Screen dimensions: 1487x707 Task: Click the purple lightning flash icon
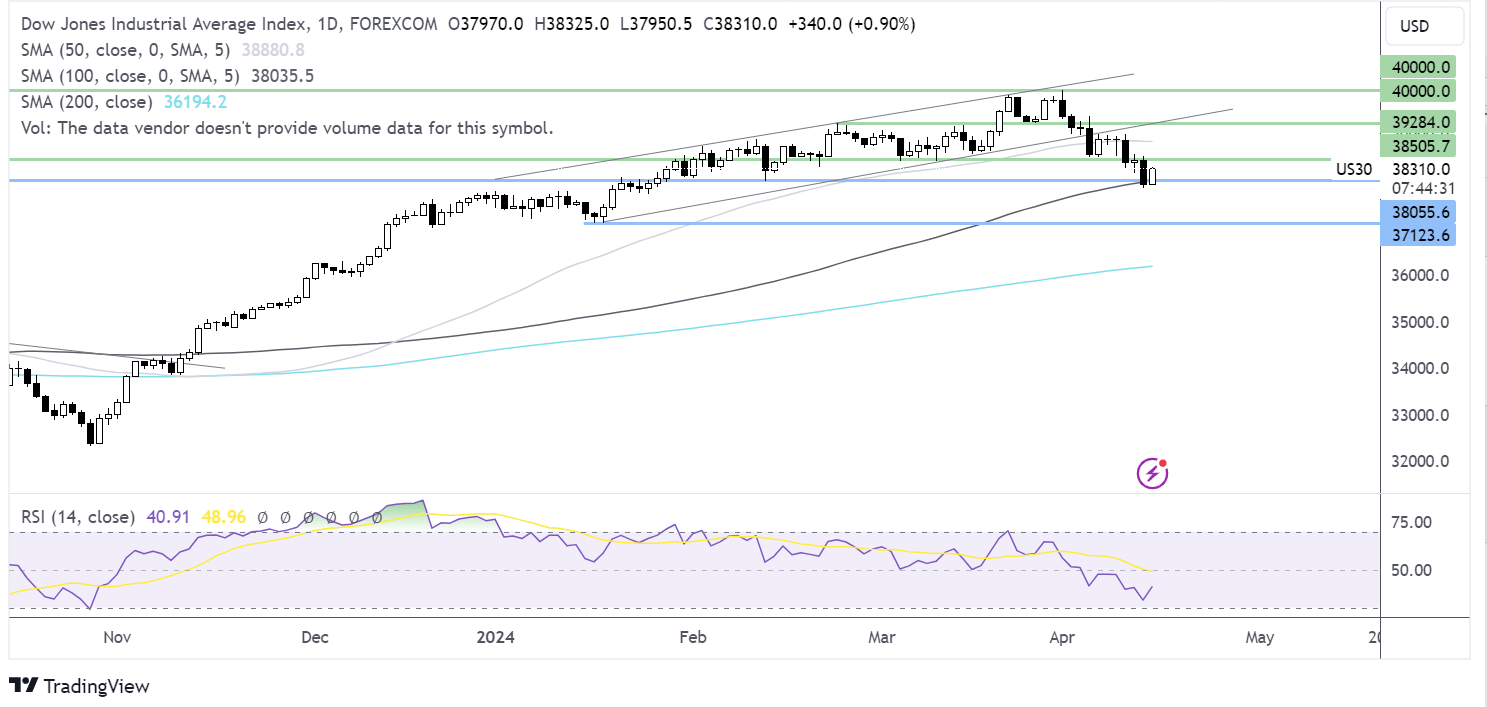(1152, 473)
